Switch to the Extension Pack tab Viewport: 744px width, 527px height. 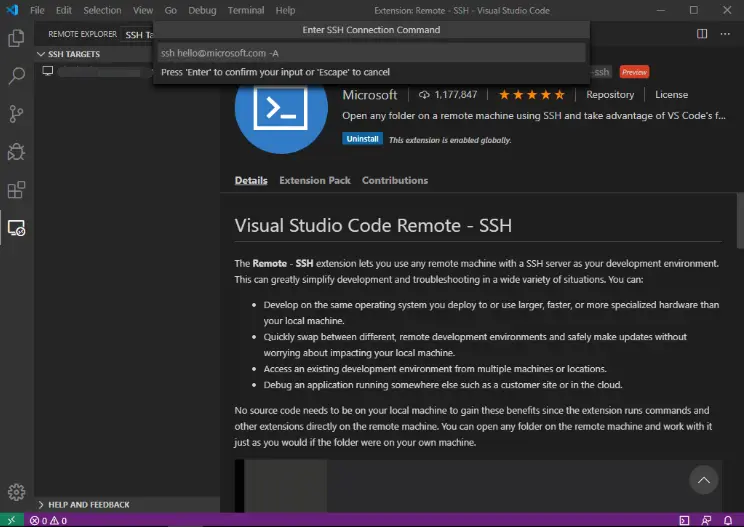pyautogui.click(x=315, y=180)
